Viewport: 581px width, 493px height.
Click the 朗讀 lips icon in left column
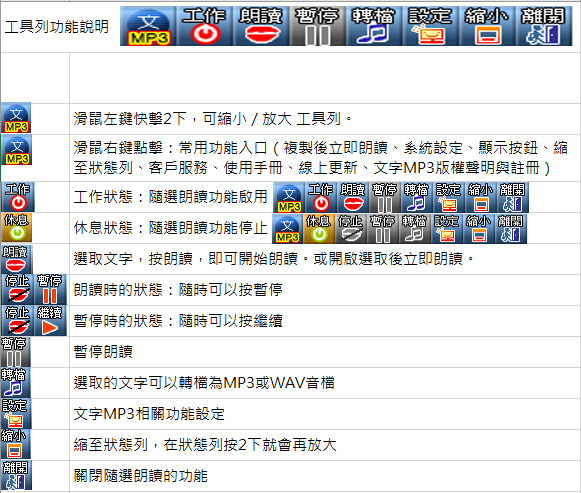coord(16,259)
